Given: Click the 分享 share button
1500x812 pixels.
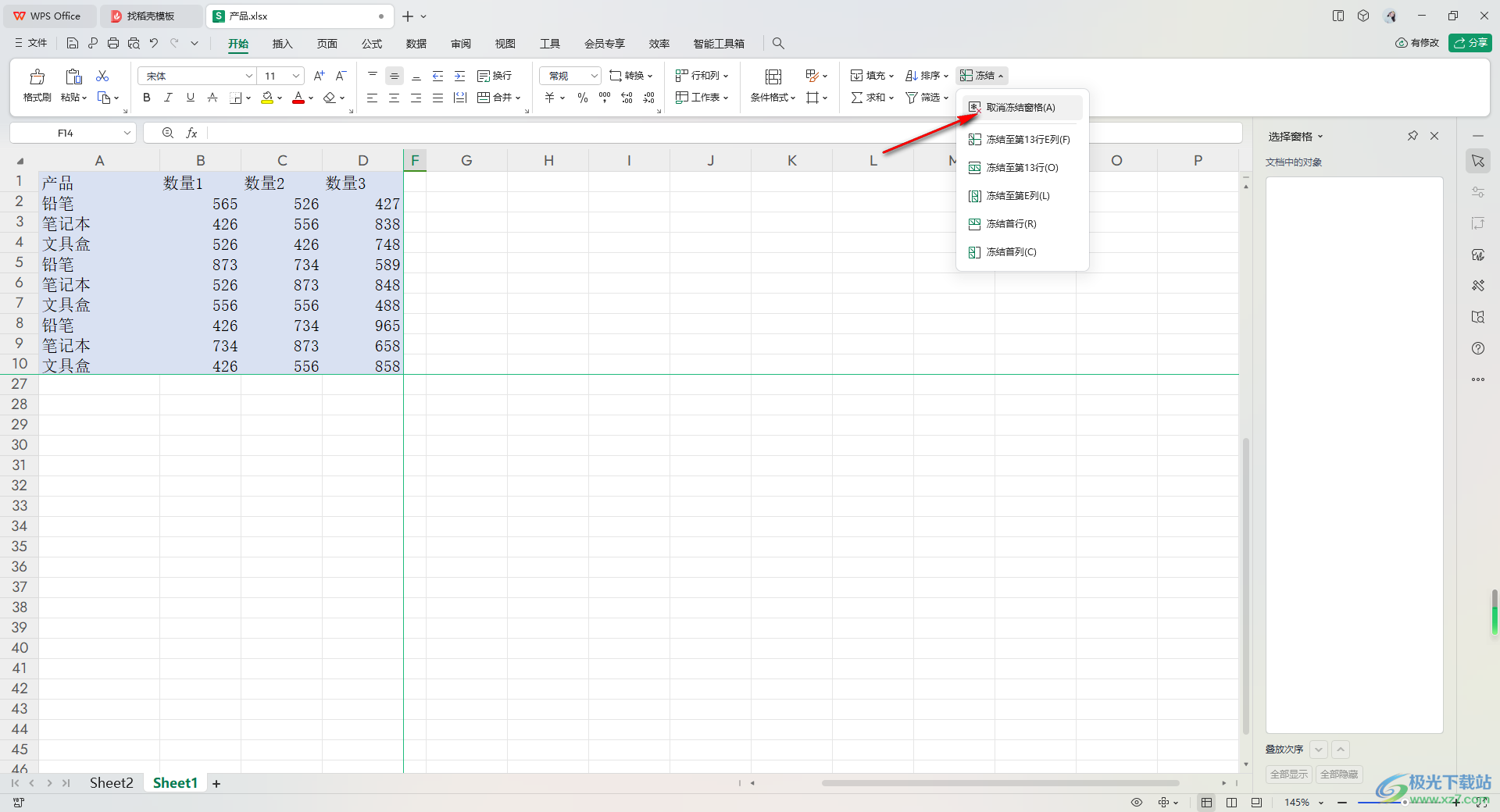Looking at the screenshot, I should click(x=1470, y=43).
